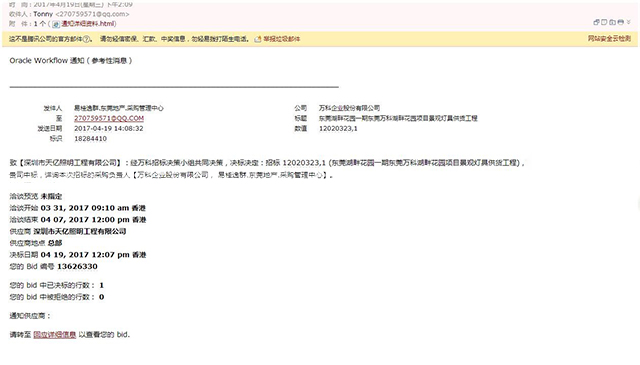
Task: Click the third mail toolbar icon
Action: pos(612,22)
